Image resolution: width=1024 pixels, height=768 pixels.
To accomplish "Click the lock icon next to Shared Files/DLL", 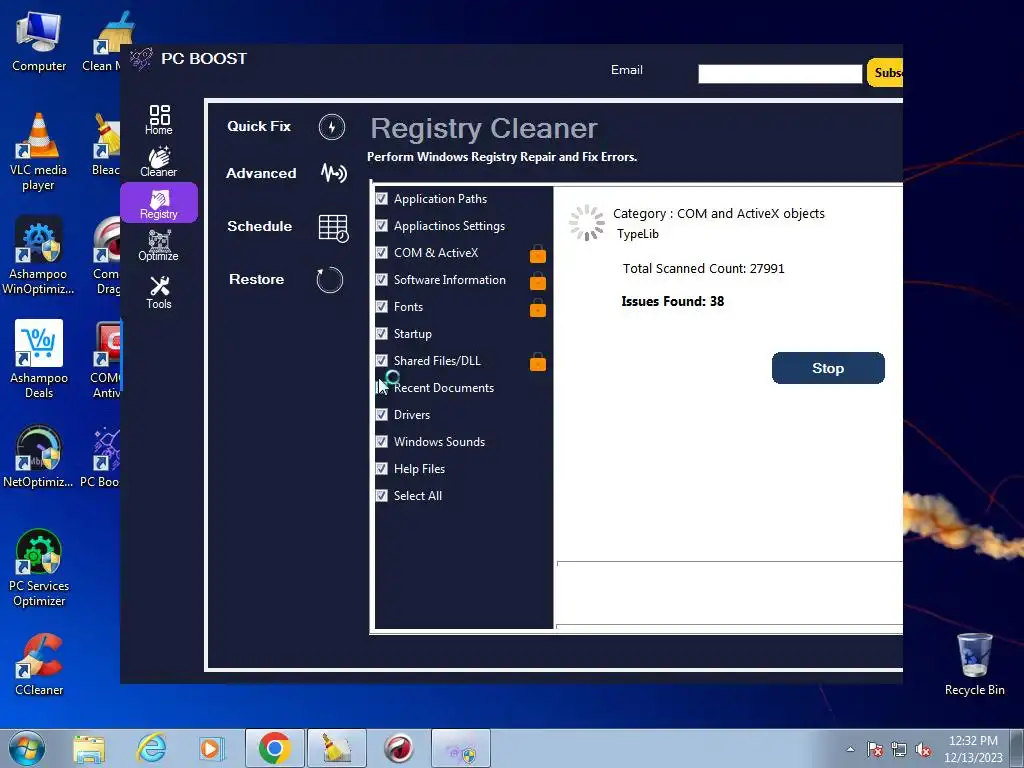I will point(537,361).
